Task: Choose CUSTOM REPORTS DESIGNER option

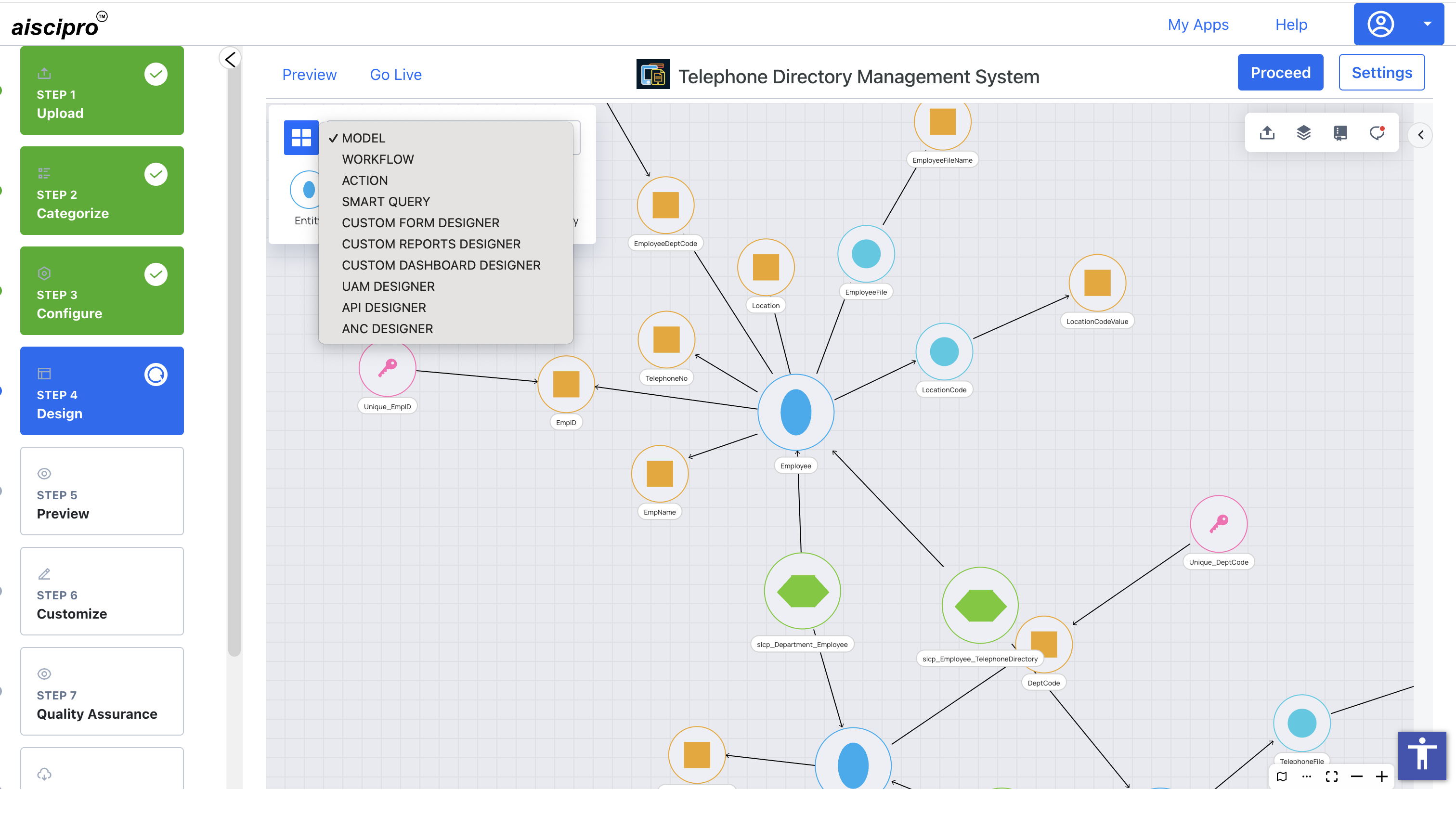Action: coord(445,244)
